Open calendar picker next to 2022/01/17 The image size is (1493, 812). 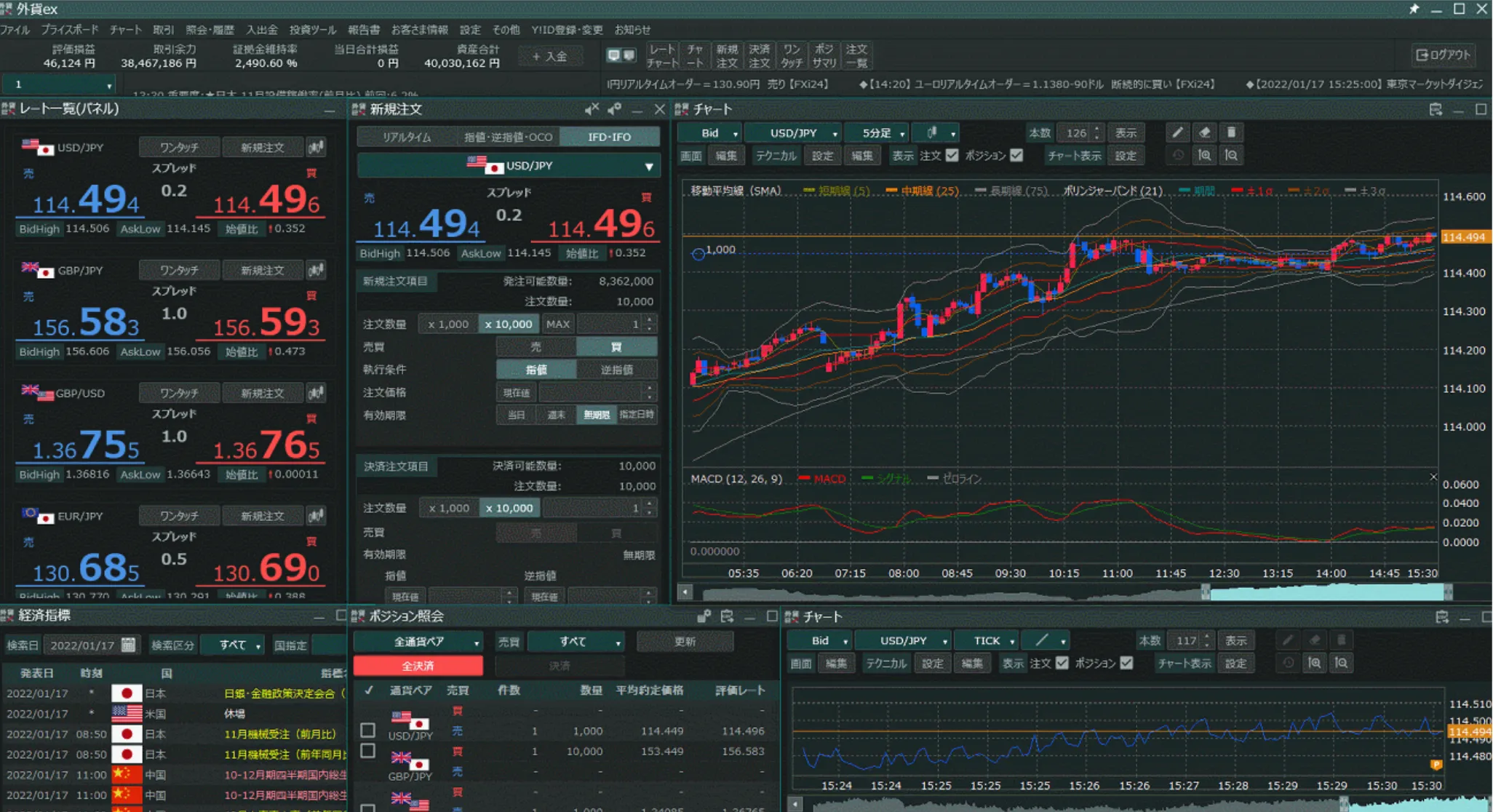click(x=129, y=645)
